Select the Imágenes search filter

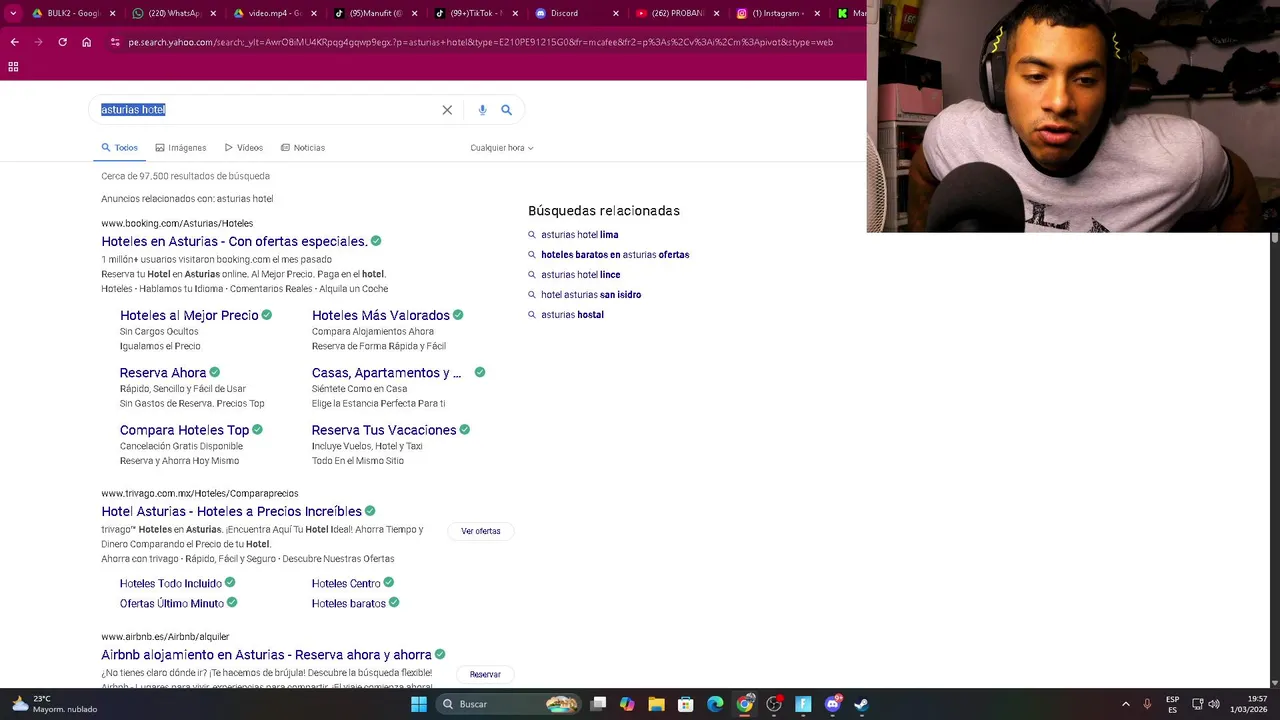181,148
